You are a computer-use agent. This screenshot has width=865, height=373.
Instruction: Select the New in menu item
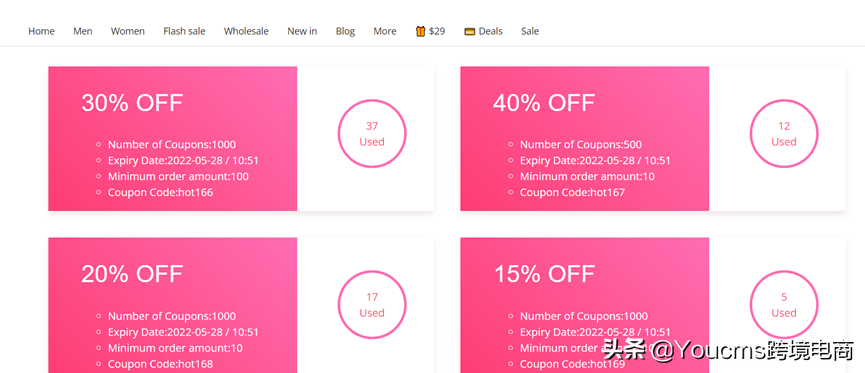pos(302,31)
